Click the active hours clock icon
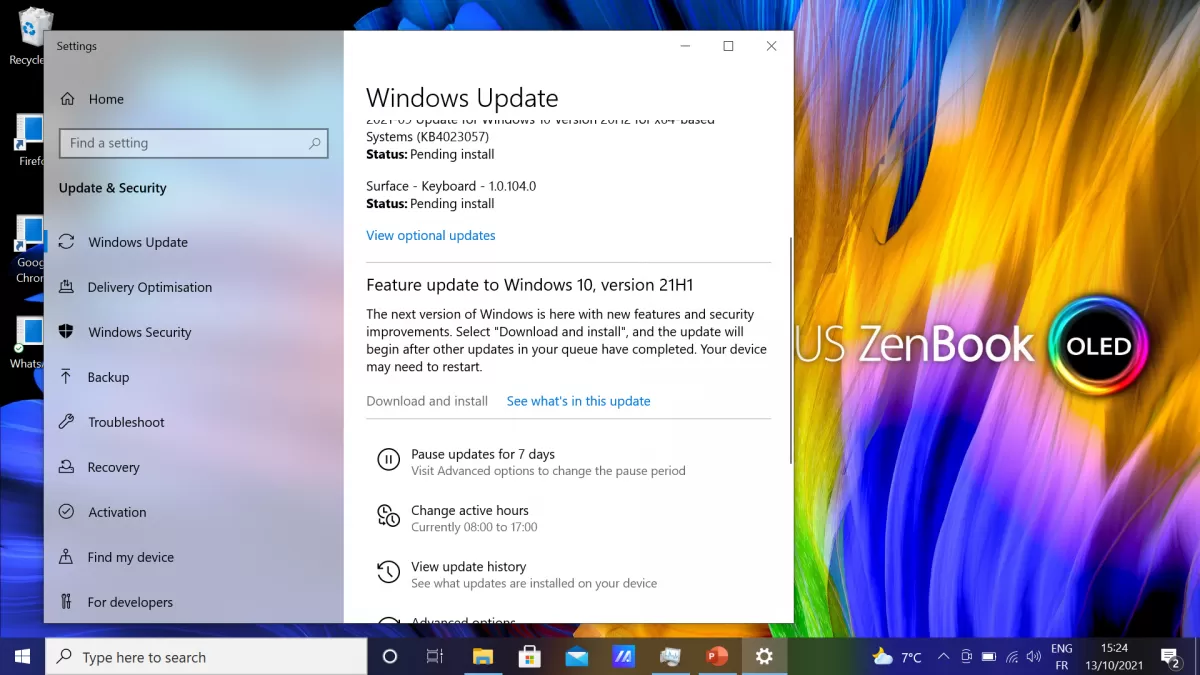 (388, 515)
